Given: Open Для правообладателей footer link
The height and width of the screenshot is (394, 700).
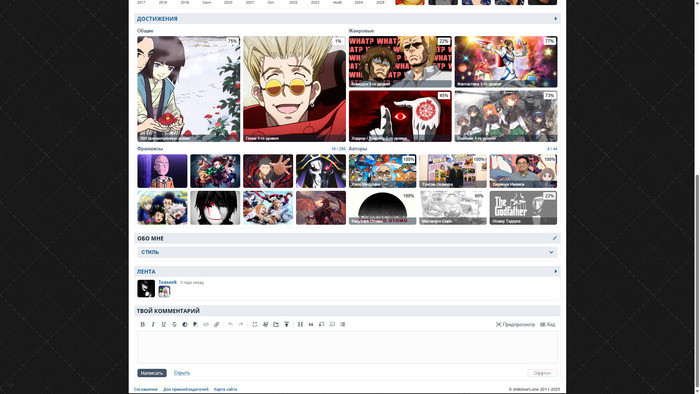Looking at the screenshot, I should tap(186, 389).
